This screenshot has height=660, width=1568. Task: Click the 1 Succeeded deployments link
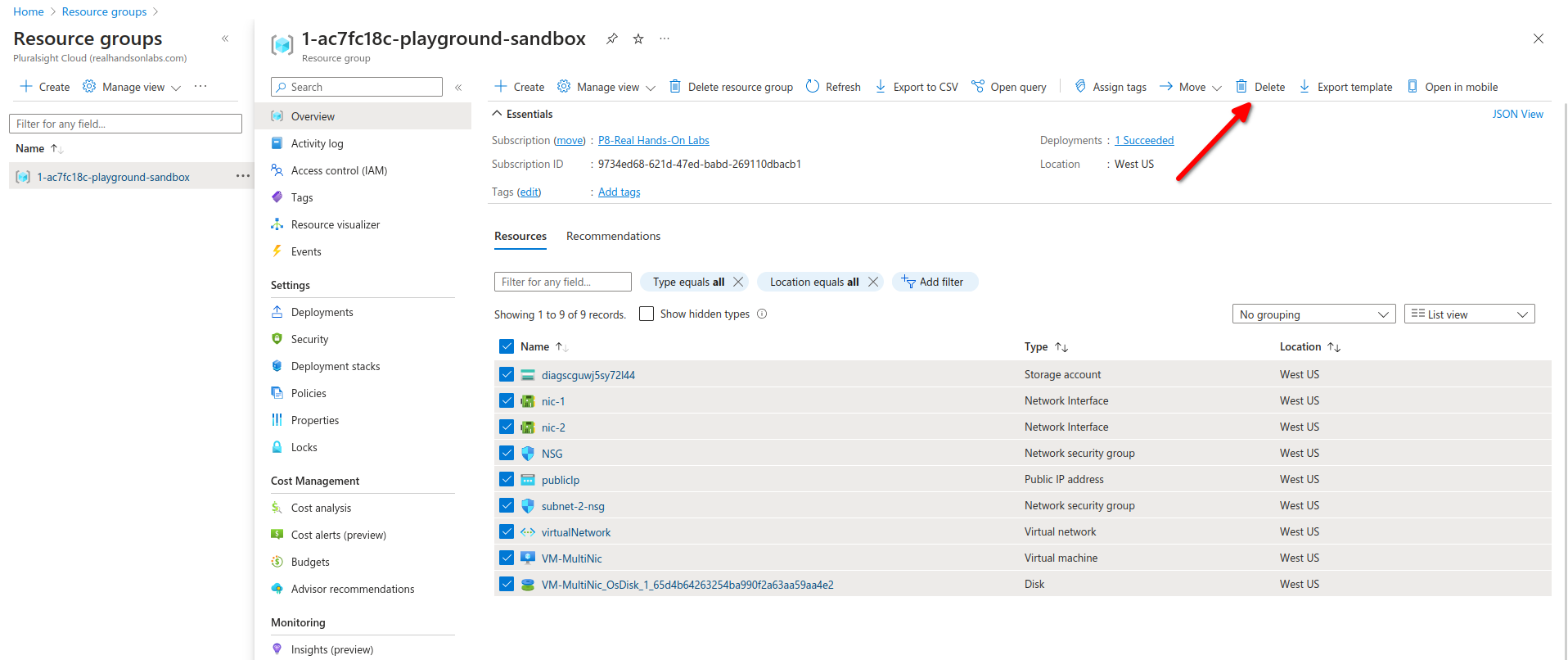click(1144, 140)
